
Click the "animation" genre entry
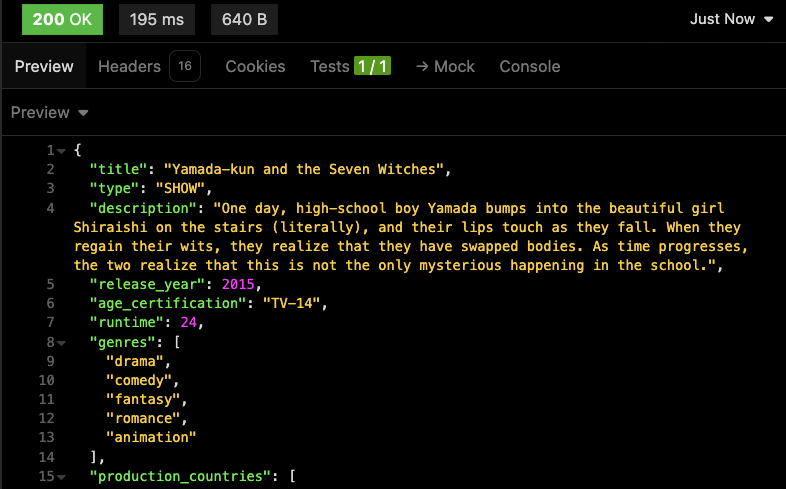pos(151,437)
